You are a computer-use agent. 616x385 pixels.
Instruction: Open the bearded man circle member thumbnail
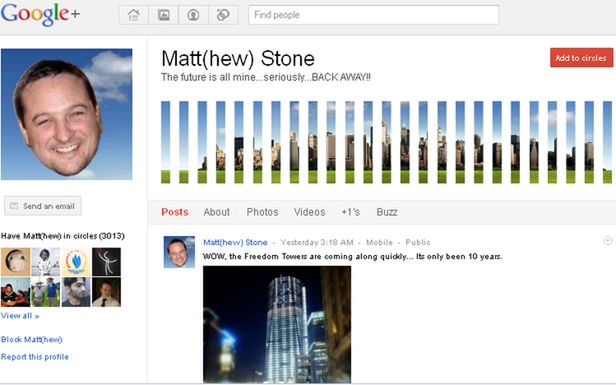[76, 292]
